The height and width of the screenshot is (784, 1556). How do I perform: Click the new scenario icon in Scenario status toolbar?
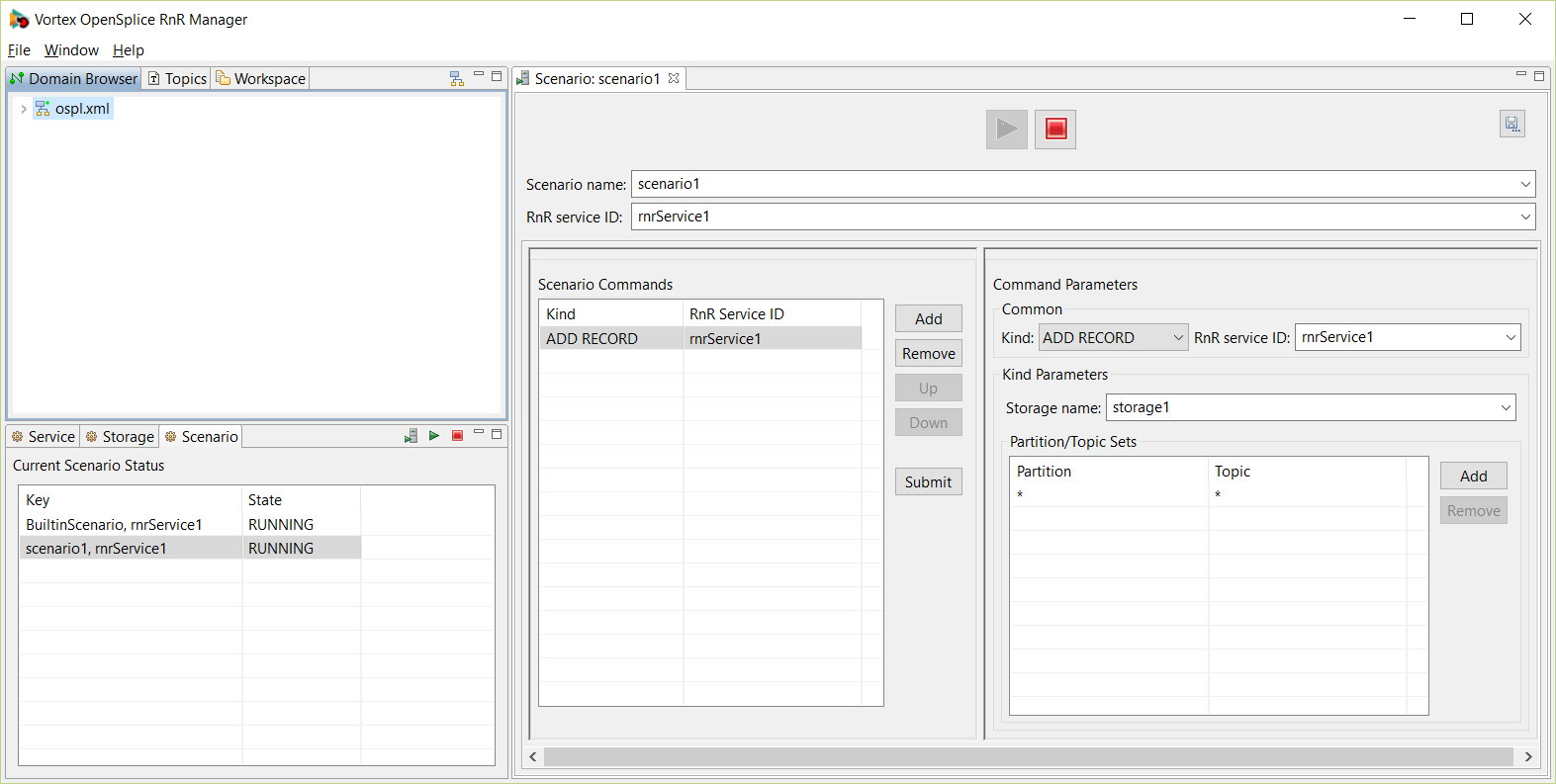[411, 436]
